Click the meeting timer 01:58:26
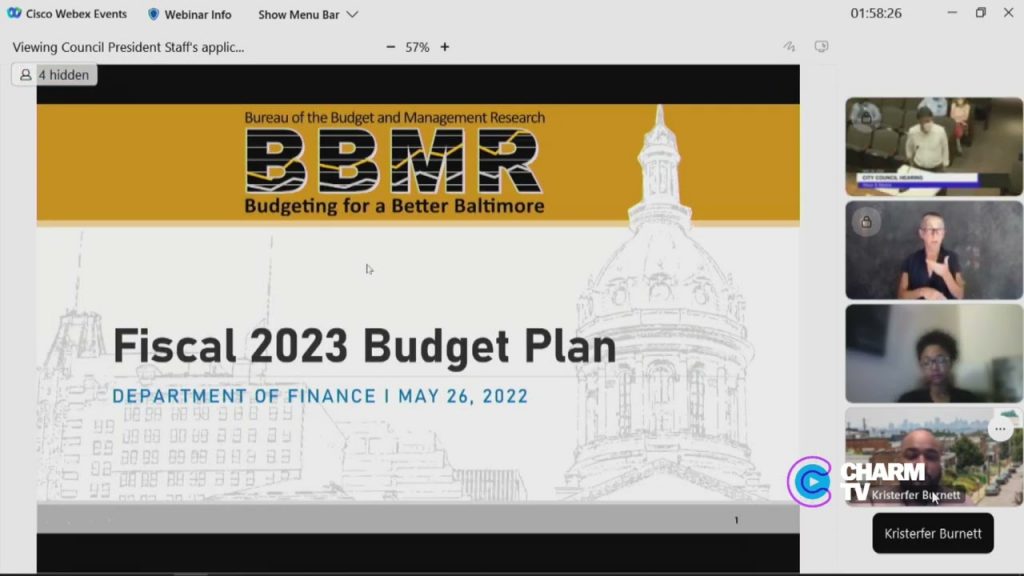Image resolution: width=1024 pixels, height=576 pixels. pyautogui.click(x=876, y=13)
